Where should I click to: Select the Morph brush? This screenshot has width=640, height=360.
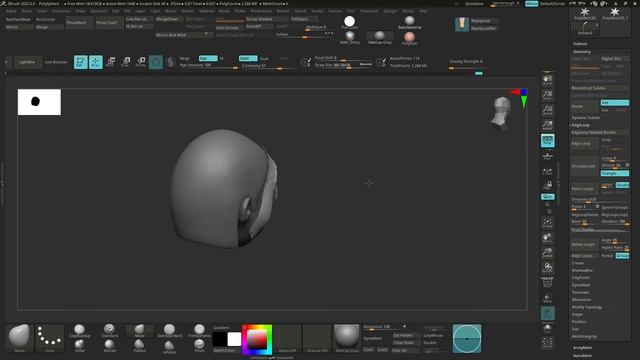pos(109,346)
